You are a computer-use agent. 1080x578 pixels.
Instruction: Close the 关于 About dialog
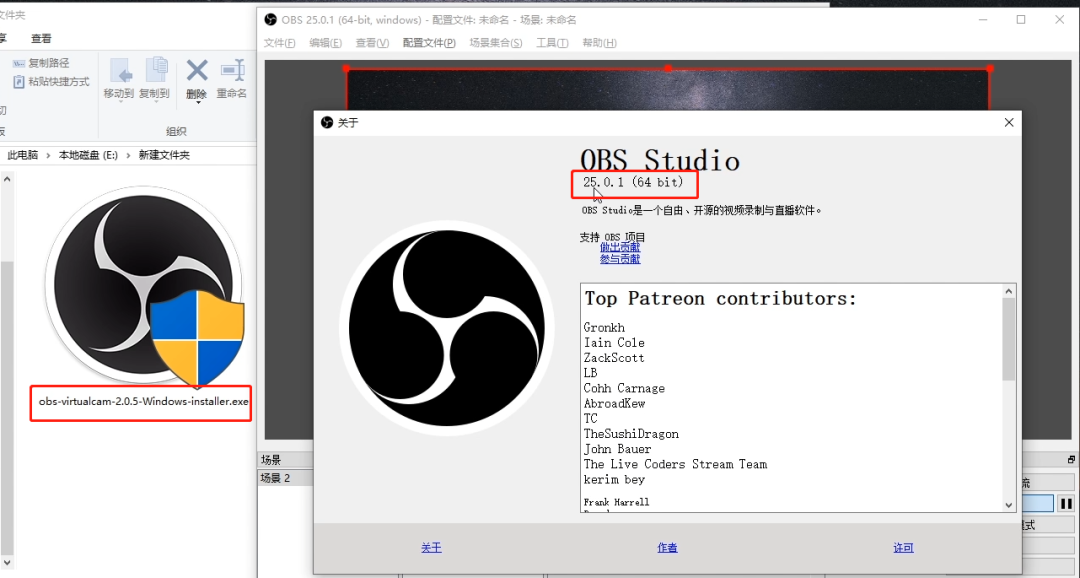(1009, 123)
